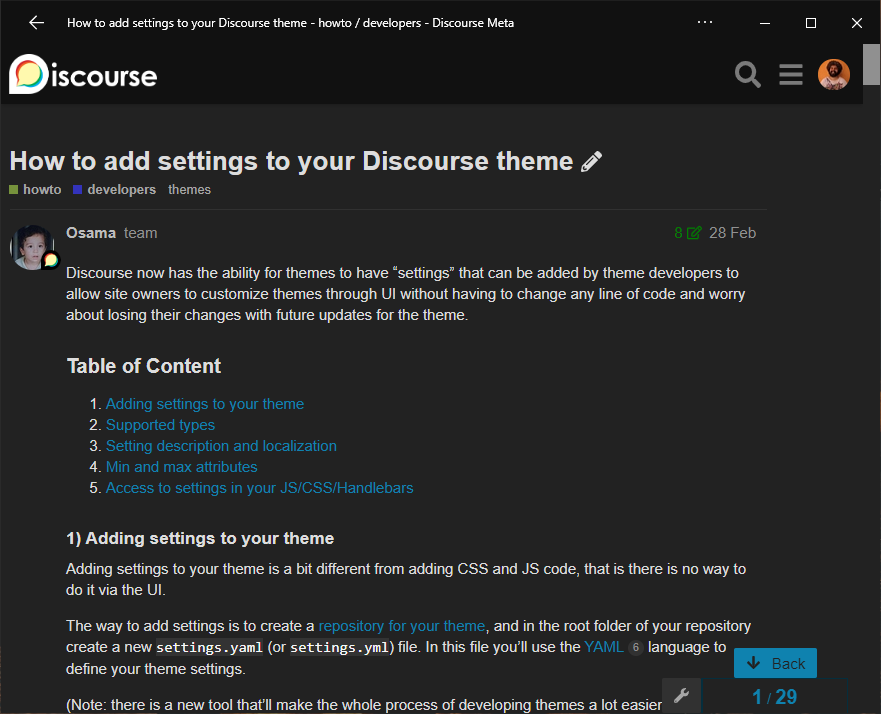Close the Discourse Meta window
The height and width of the screenshot is (714, 881).
tap(856, 23)
